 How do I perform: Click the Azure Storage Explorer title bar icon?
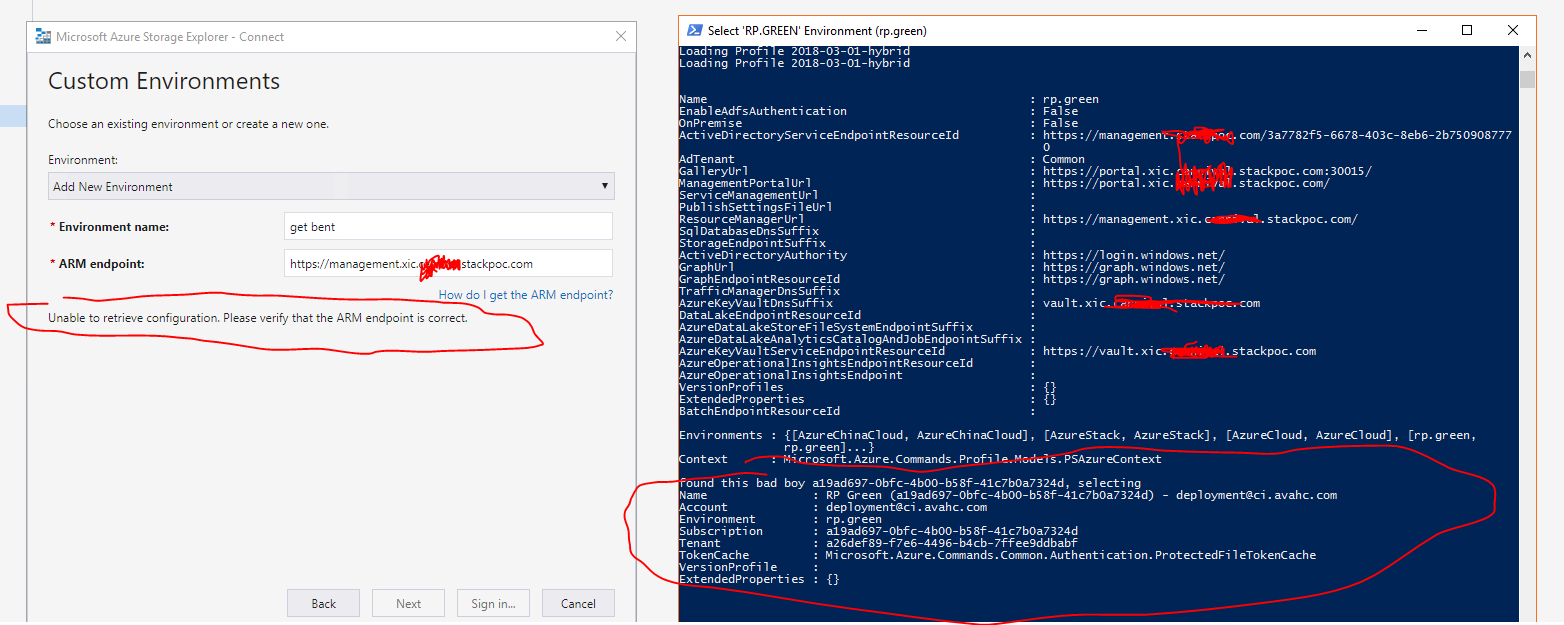tap(43, 36)
